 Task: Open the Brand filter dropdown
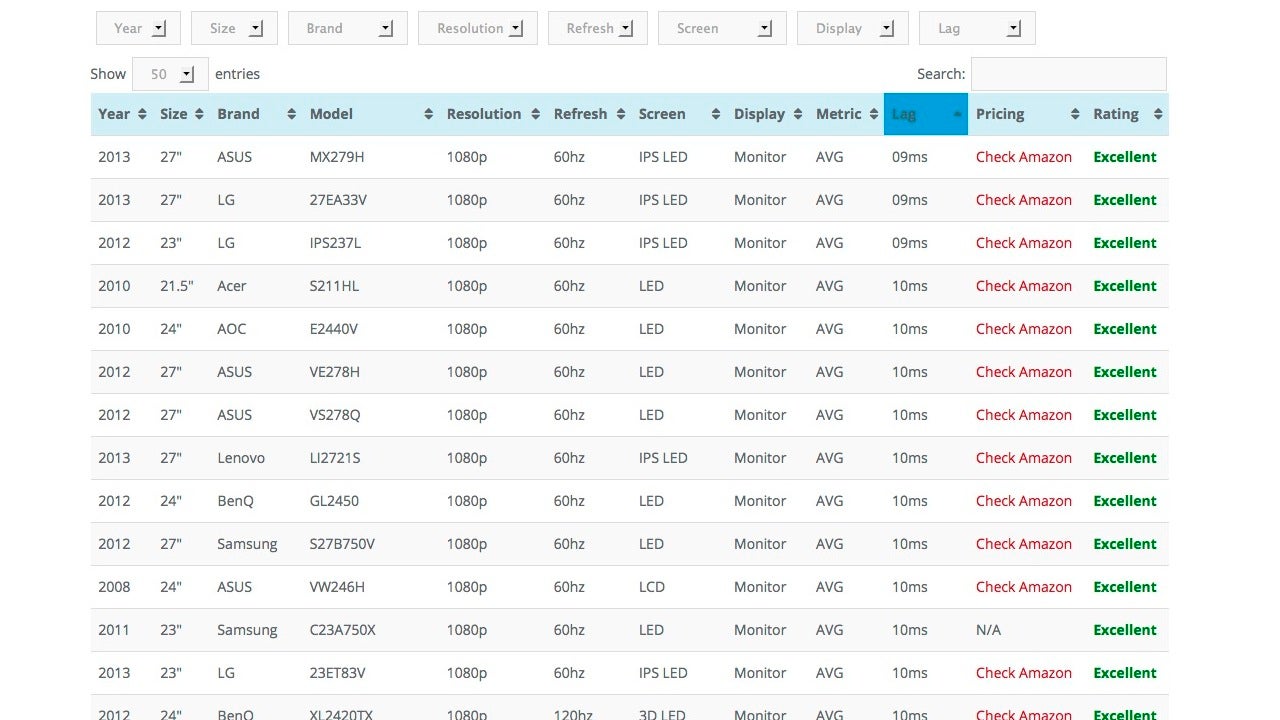click(348, 28)
